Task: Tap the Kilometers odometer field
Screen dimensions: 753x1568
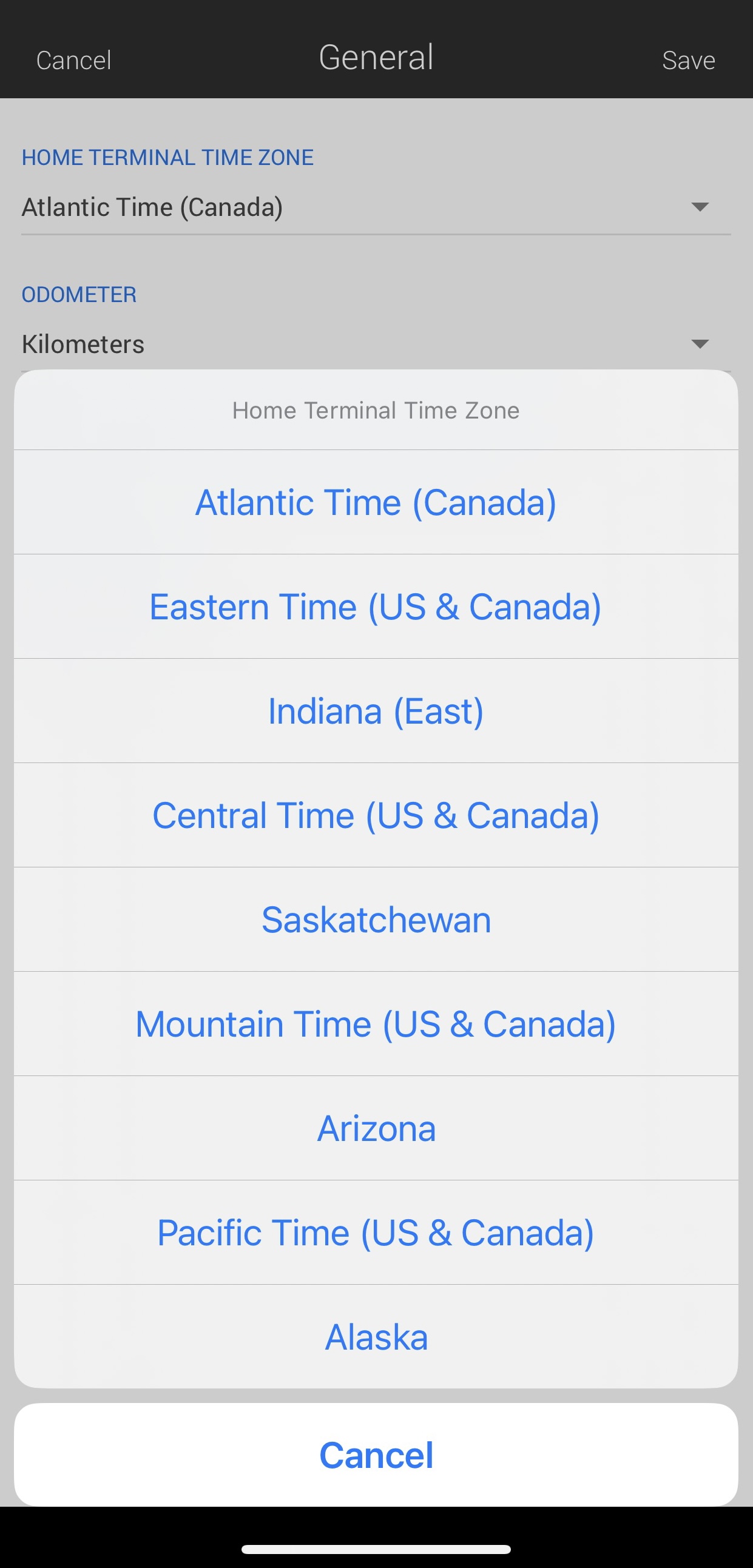Action: click(376, 345)
